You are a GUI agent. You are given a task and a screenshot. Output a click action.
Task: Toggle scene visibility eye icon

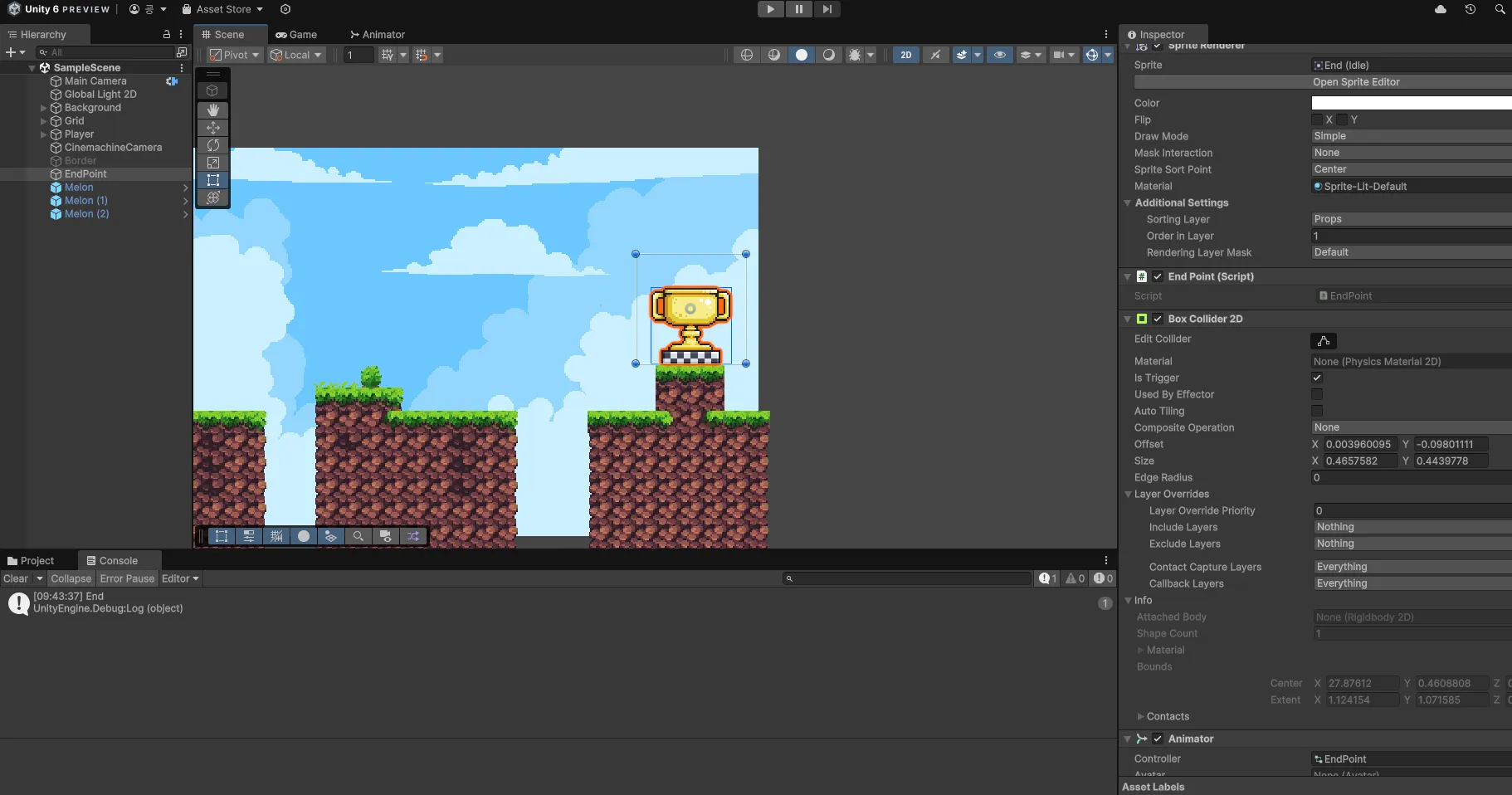click(1000, 55)
